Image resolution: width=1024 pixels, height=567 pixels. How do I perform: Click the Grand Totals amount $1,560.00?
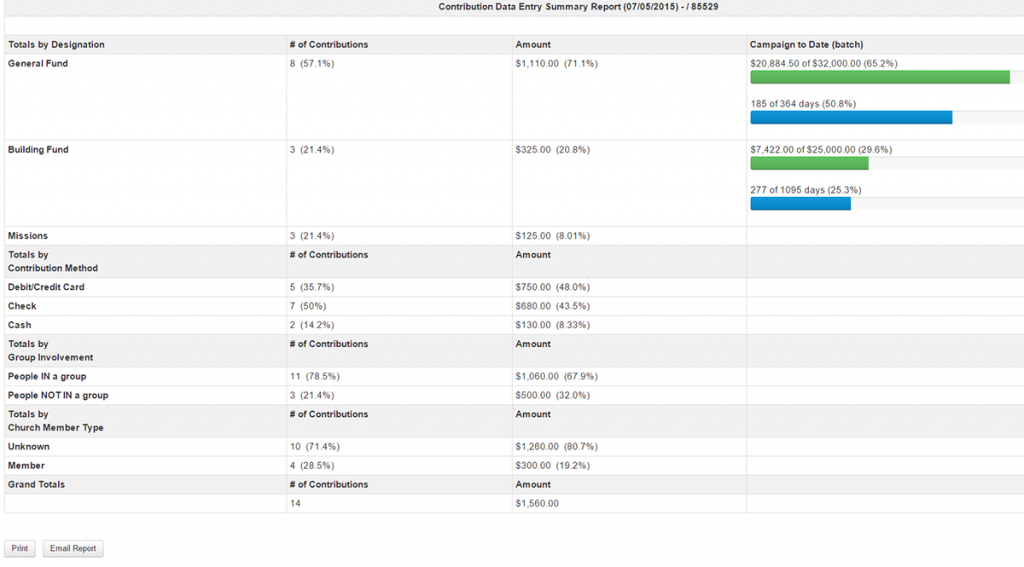tap(537, 504)
